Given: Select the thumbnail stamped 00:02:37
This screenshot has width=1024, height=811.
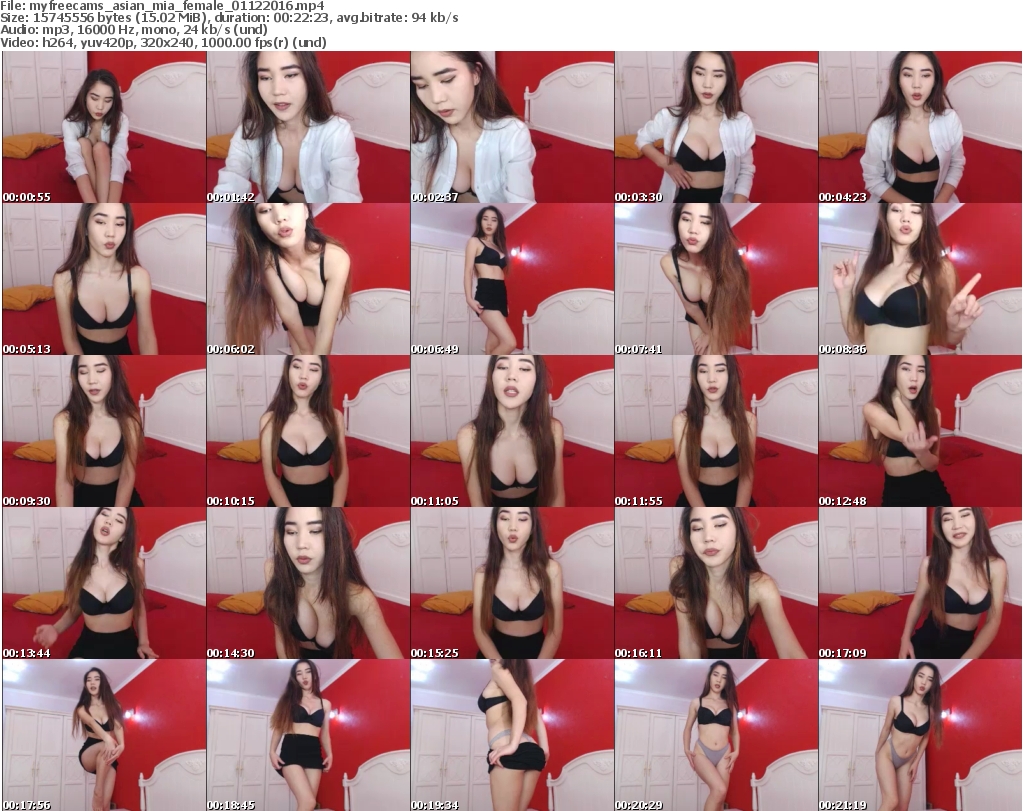Looking at the screenshot, I should point(512,127).
